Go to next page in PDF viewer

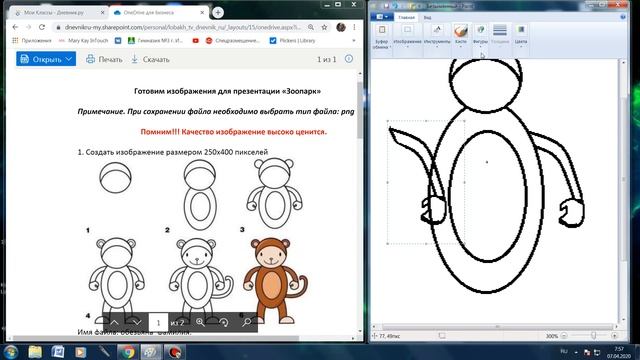point(137,322)
